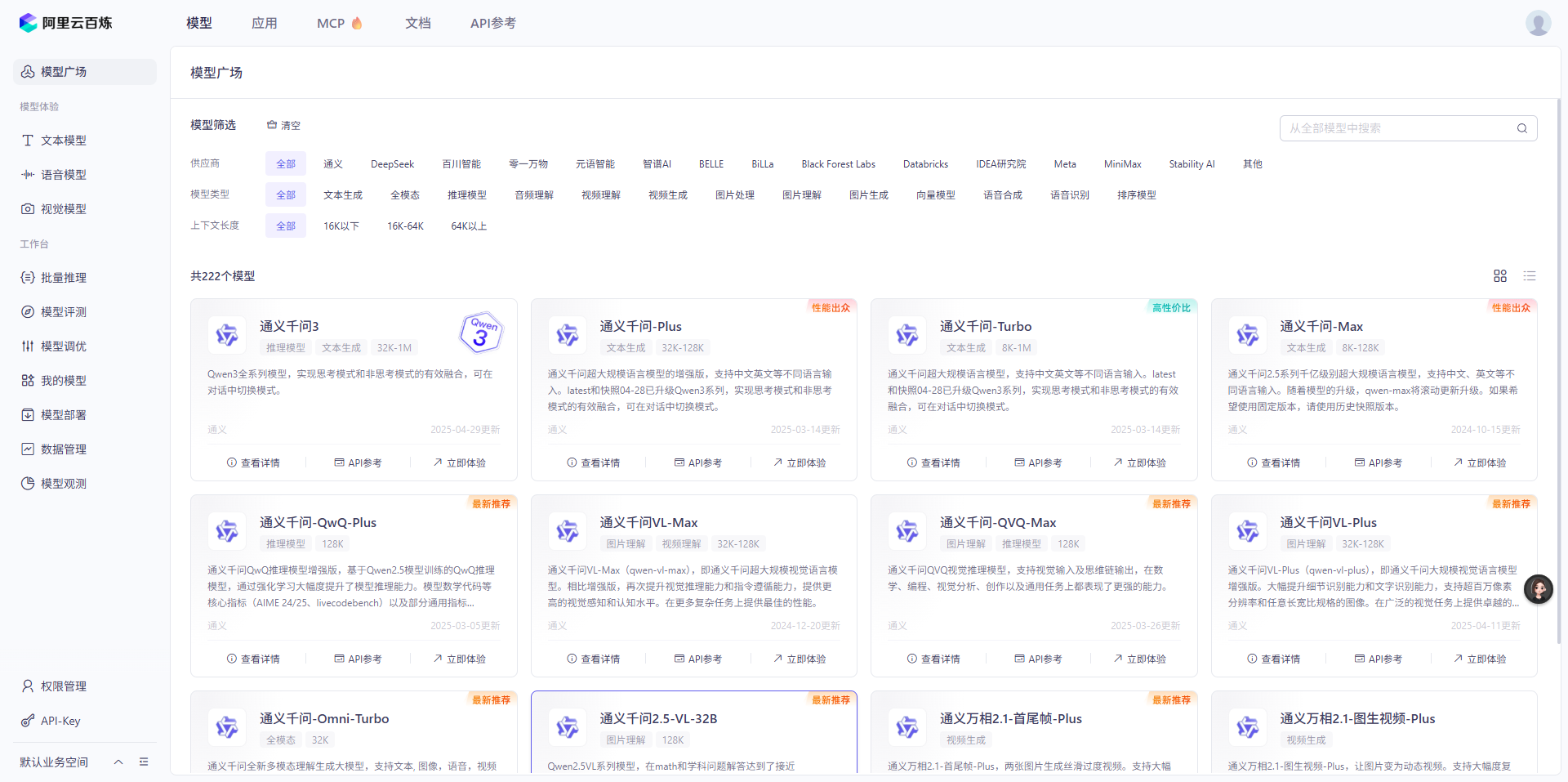Click the 通义千问-Omni-Turbo card title
Image resolution: width=1568 pixels, height=782 pixels.
[324, 718]
